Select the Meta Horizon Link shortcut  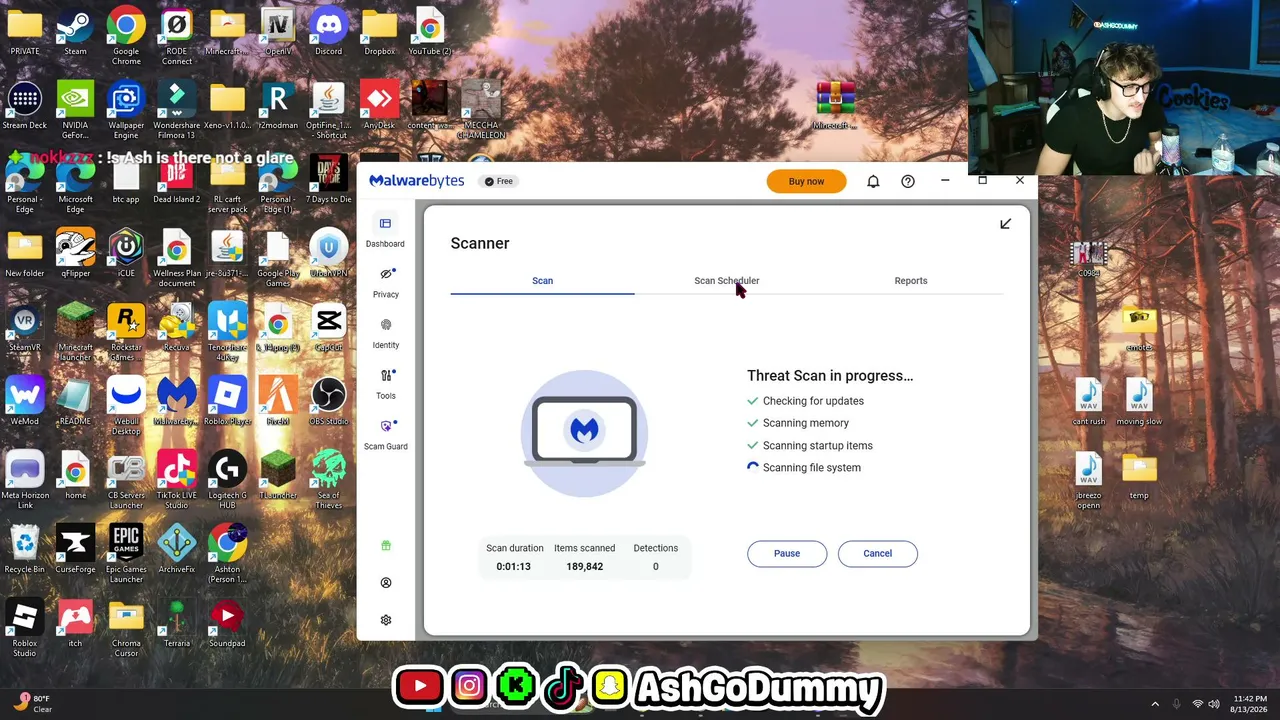coord(25,481)
